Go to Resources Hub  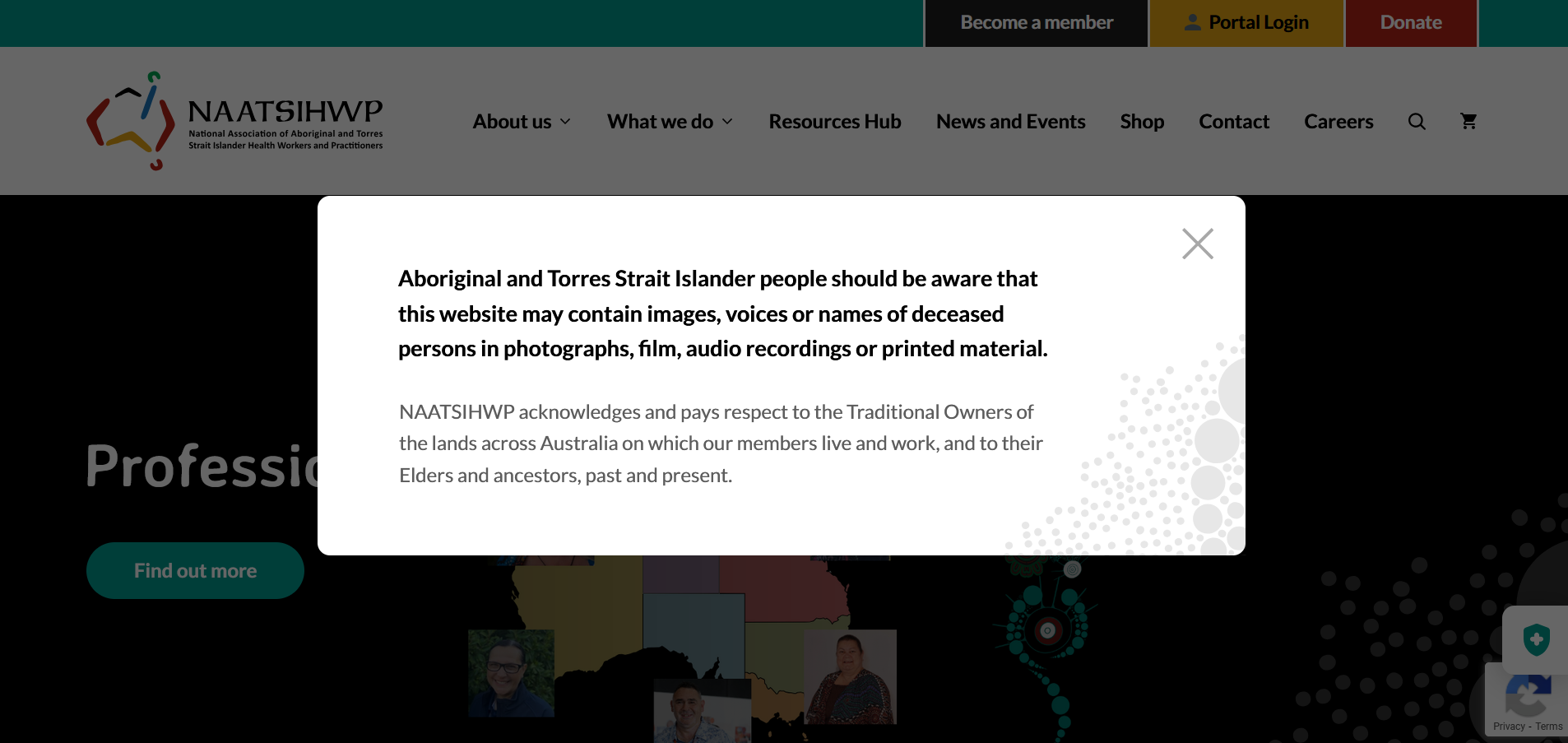click(x=834, y=122)
